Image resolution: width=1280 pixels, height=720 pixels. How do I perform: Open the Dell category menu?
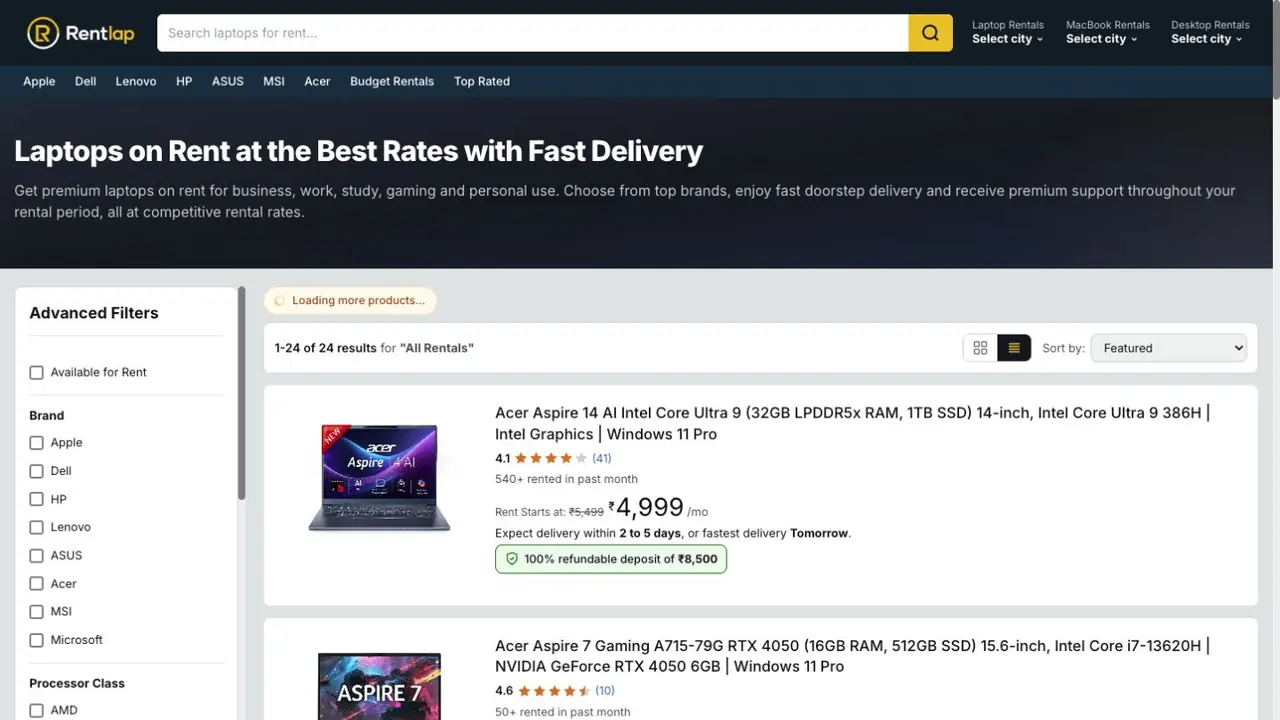tap(86, 81)
